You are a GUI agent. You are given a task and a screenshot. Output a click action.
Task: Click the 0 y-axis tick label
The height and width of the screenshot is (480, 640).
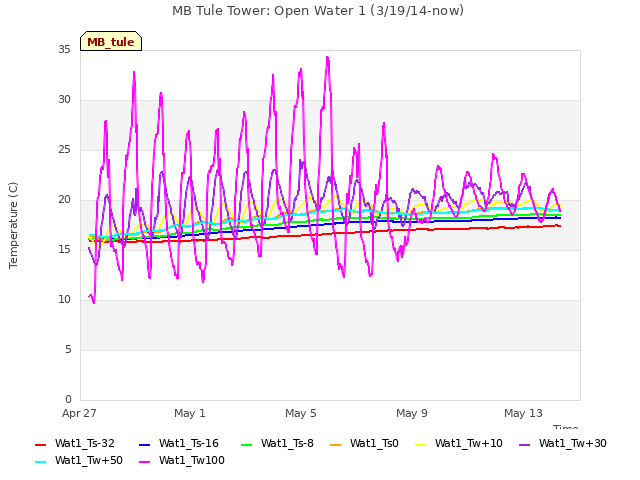pyautogui.click(x=68, y=400)
